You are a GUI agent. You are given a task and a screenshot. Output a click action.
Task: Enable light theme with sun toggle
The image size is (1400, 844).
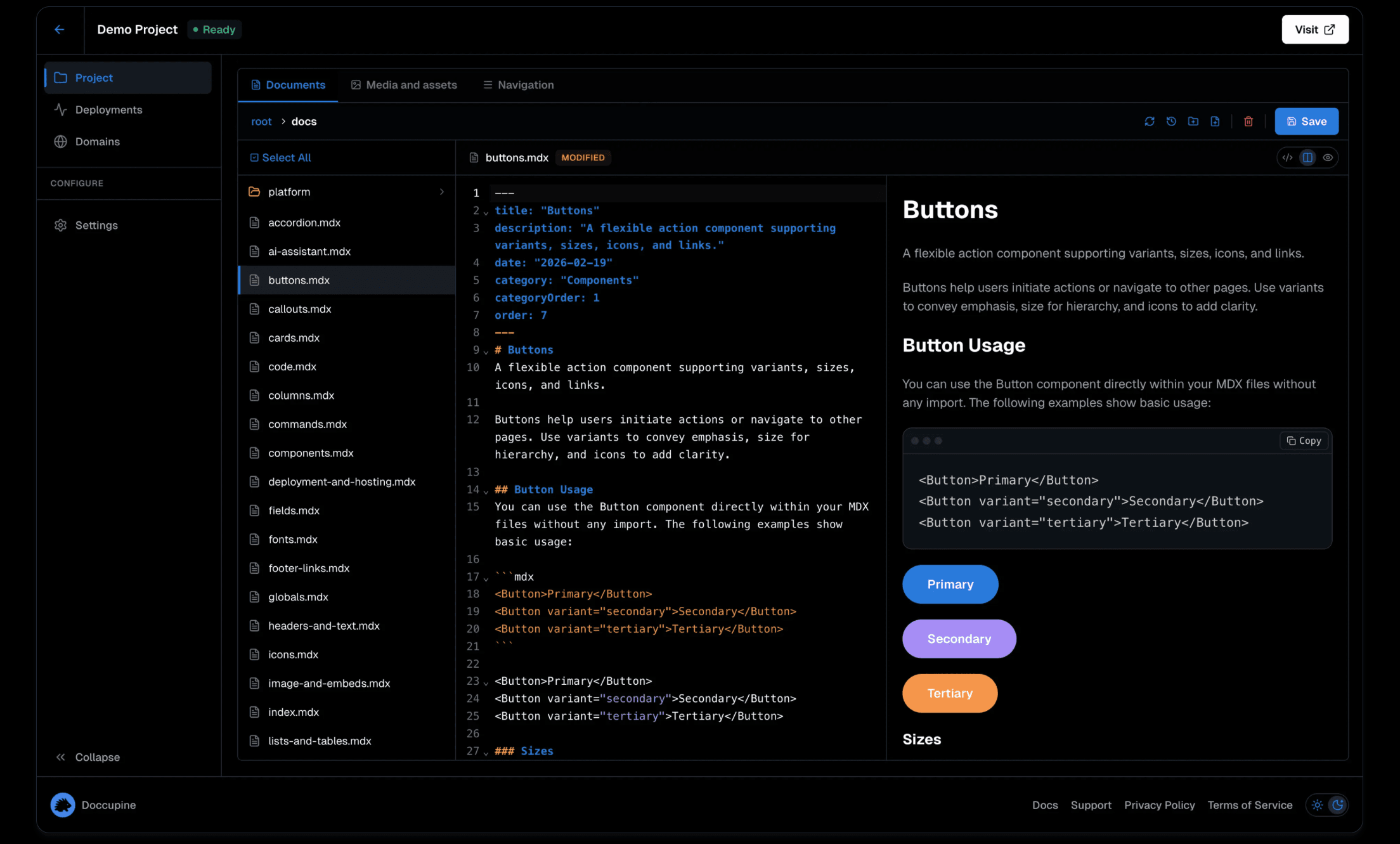tap(1317, 805)
